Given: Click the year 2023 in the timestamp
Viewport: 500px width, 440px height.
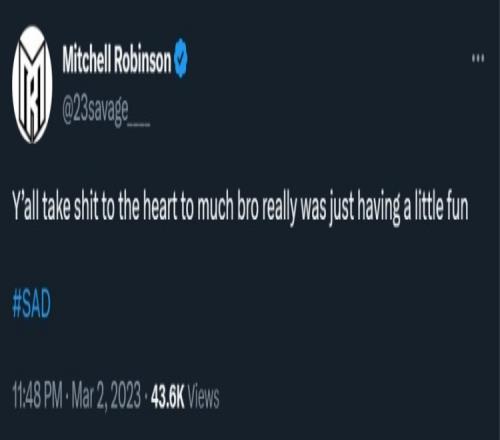Looking at the screenshot, I should click(x=125, y=396).
